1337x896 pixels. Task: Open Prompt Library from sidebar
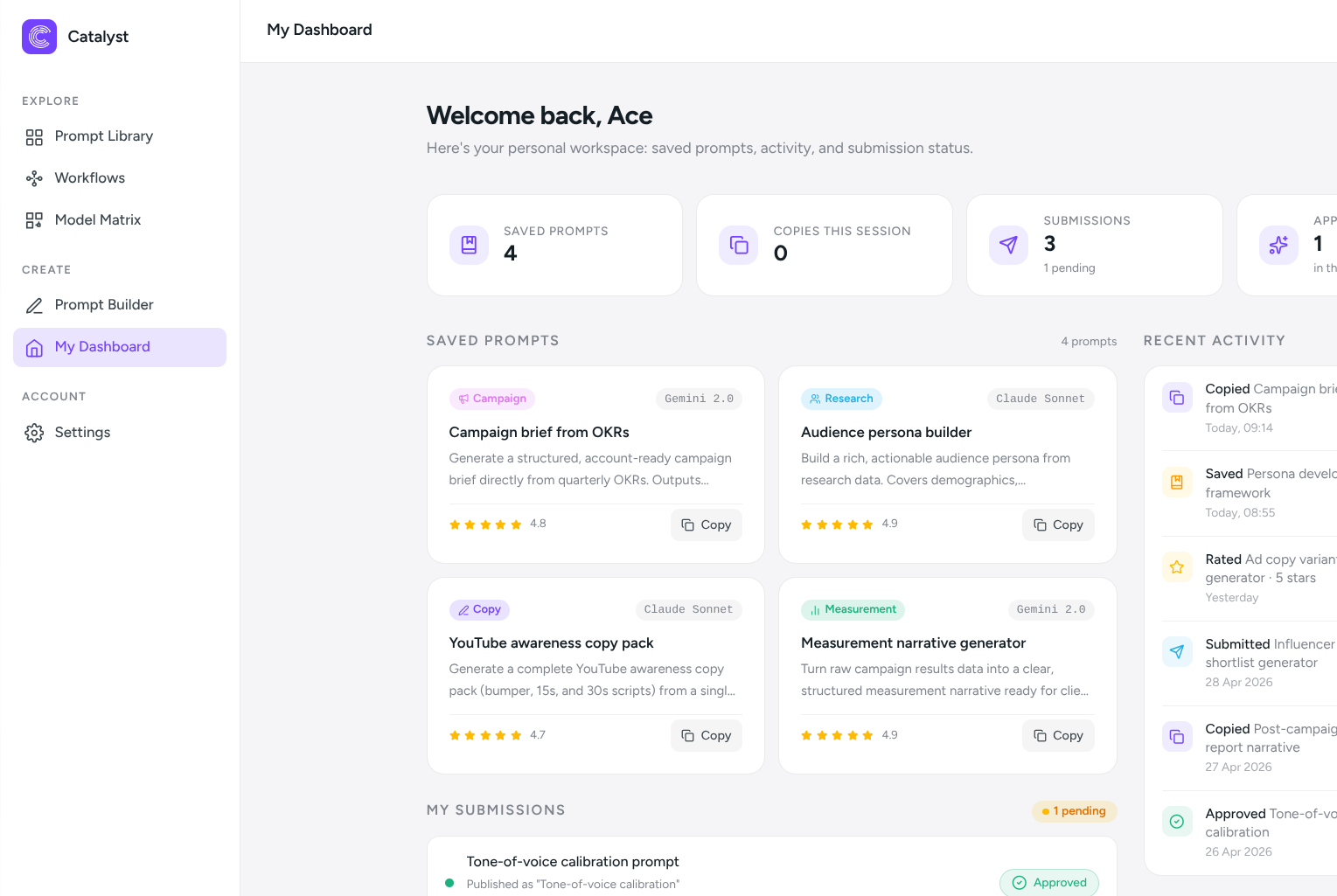coord(120,136)
